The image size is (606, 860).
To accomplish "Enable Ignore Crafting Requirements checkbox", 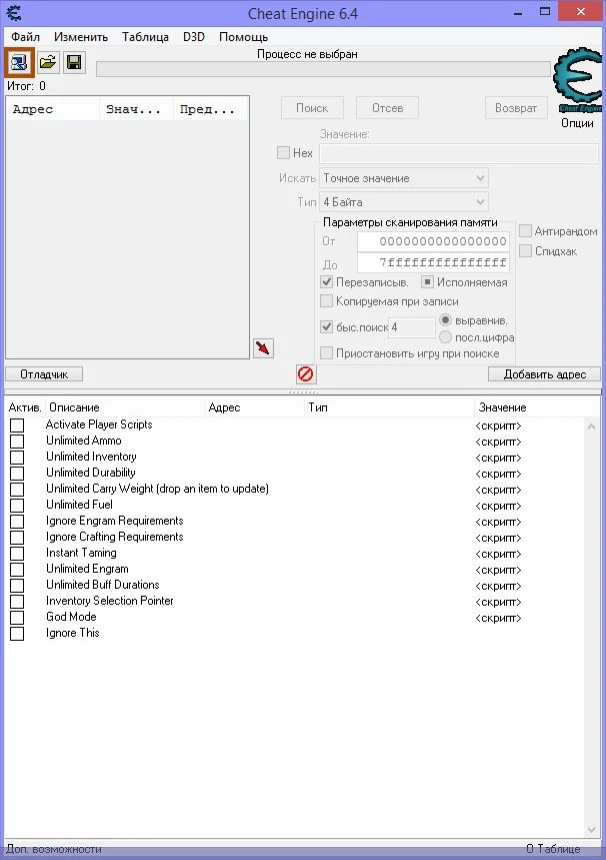I will (x=17, y=537).
